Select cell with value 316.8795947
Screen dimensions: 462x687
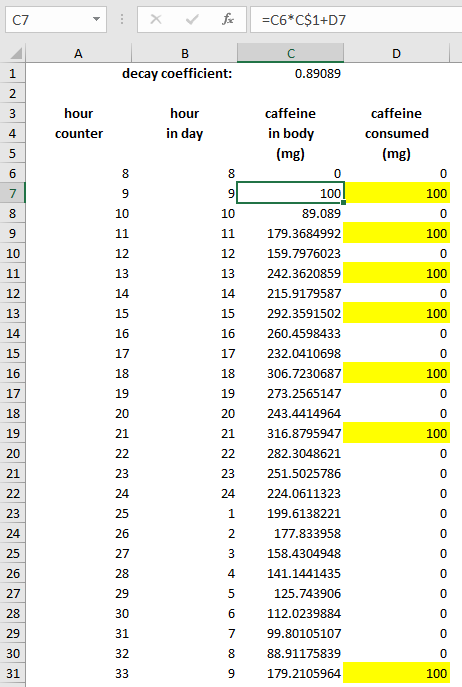(x=291, y=433)
